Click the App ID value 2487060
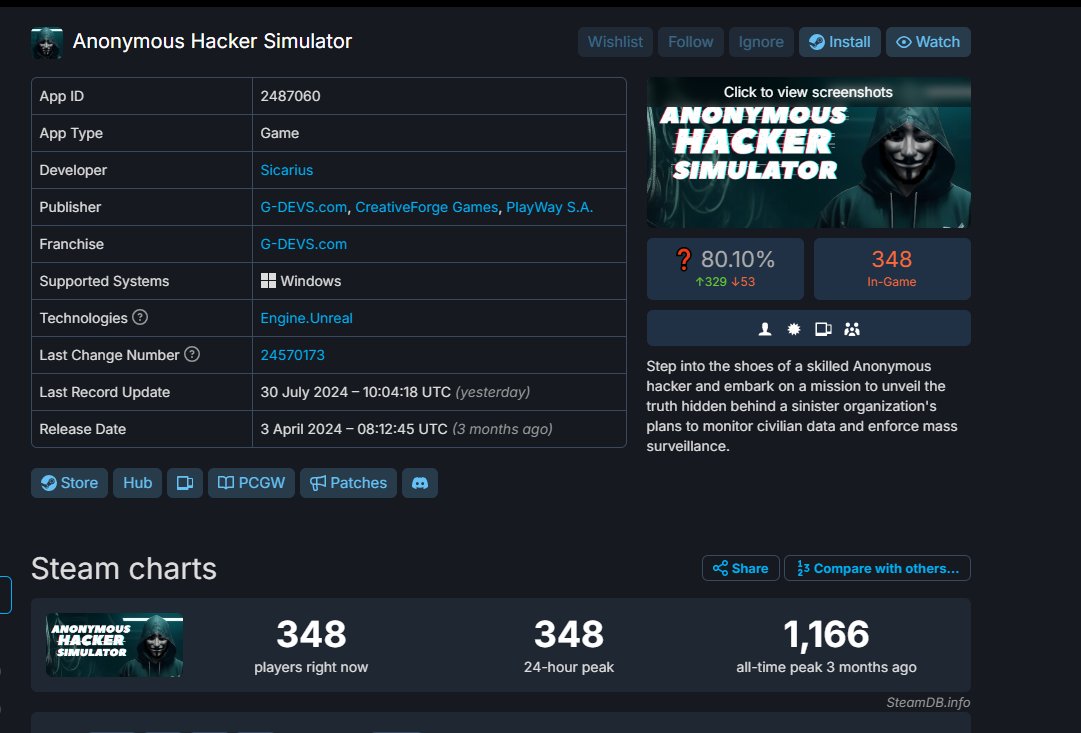 [290, 97]
